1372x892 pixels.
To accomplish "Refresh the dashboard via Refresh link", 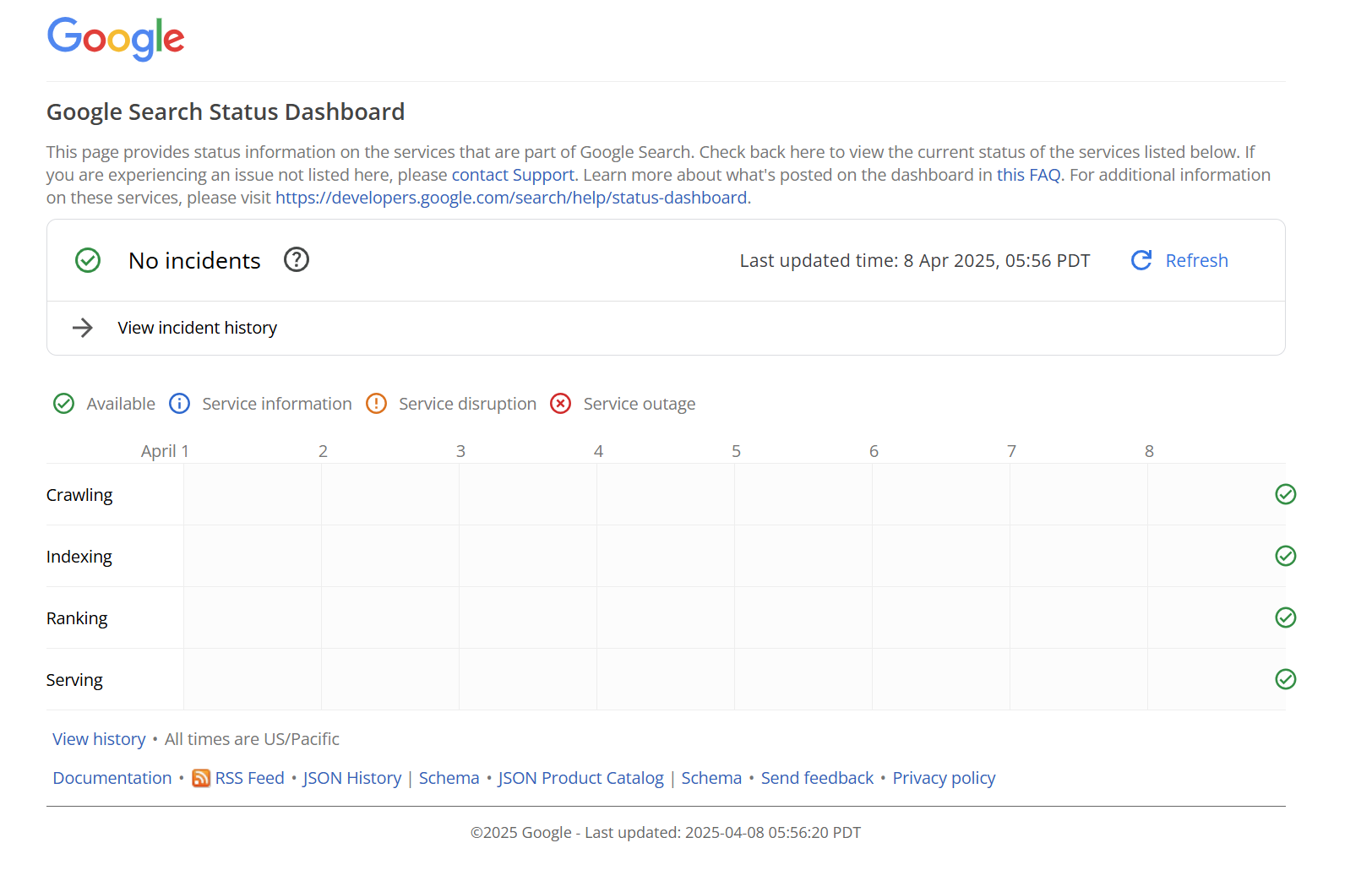I will click(1196, 260).
